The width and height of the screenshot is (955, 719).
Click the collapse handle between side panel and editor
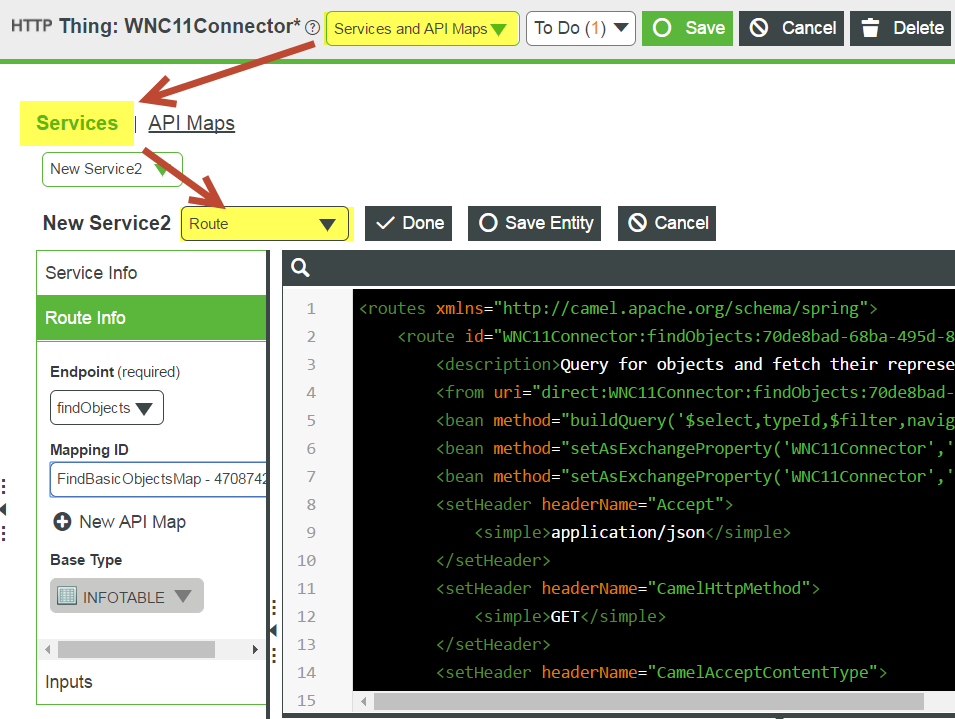(x=273, y=630)
